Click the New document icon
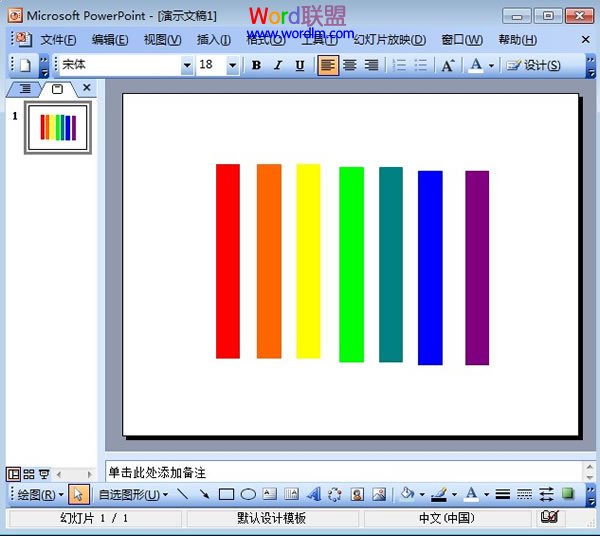The image size is (600, 536). coord(25,65)
